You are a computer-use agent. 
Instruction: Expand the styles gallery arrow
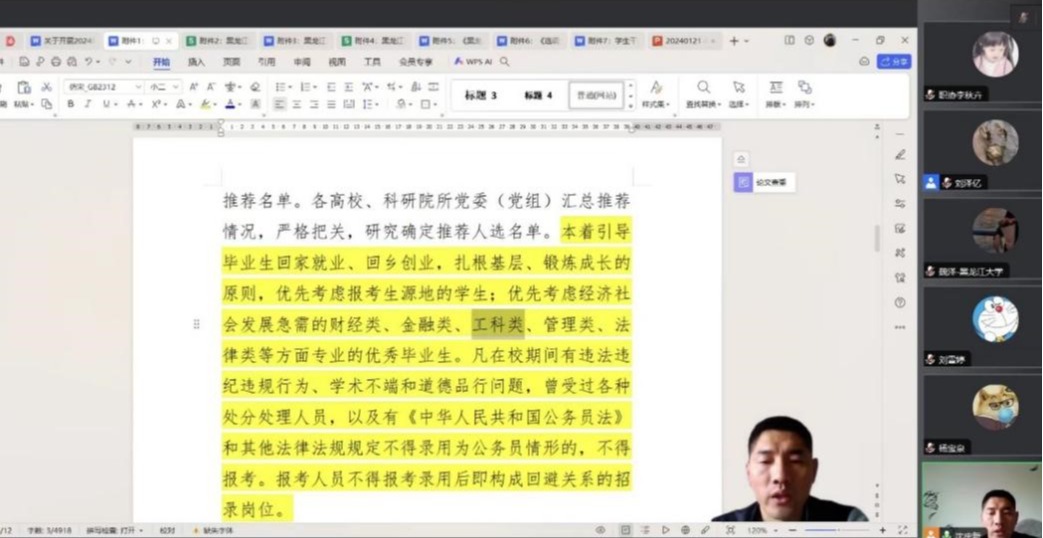pyautogui.click(x=631, y=105)
